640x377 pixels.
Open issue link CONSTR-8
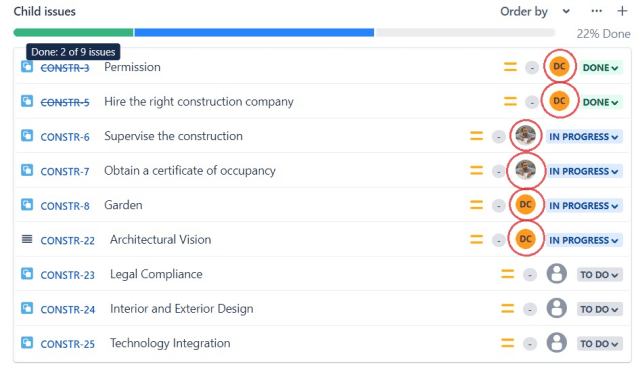(x=64, y=206)
